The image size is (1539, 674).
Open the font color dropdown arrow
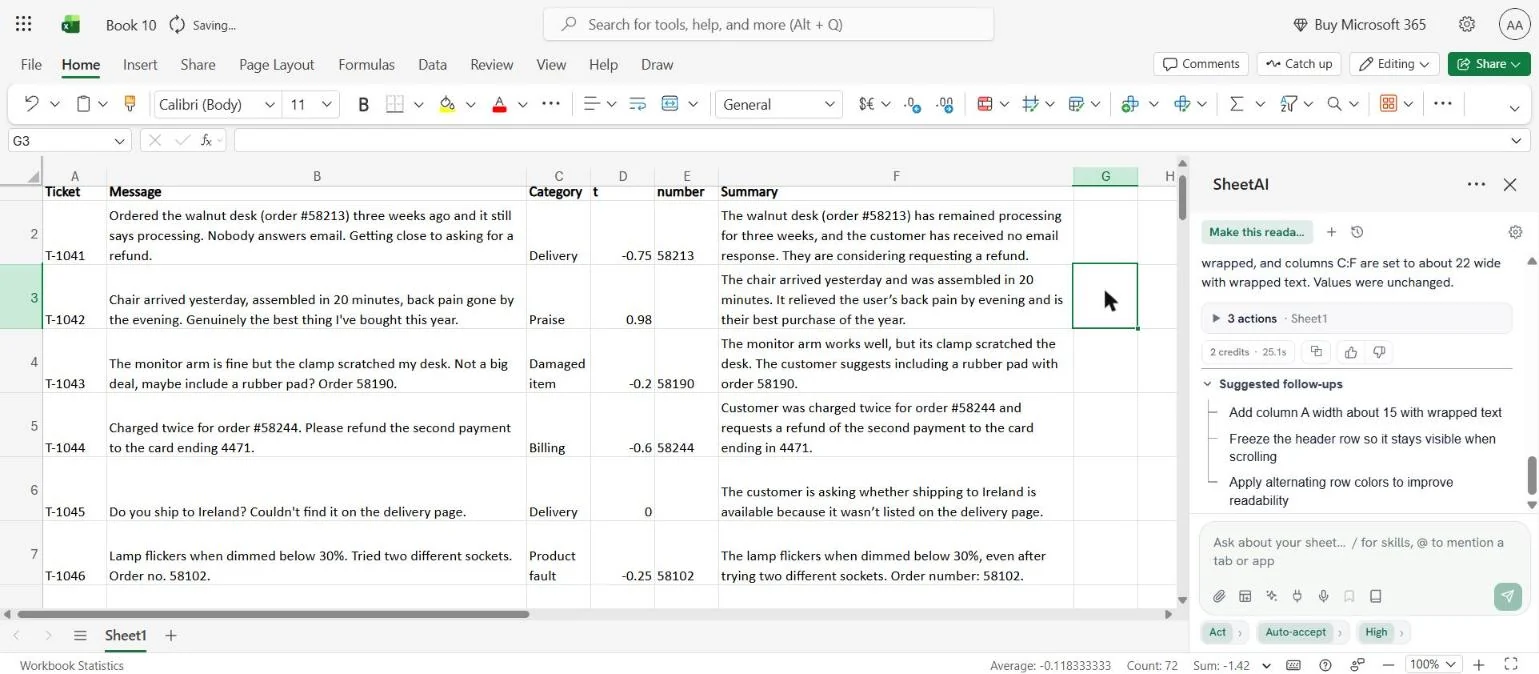(522, 104)
